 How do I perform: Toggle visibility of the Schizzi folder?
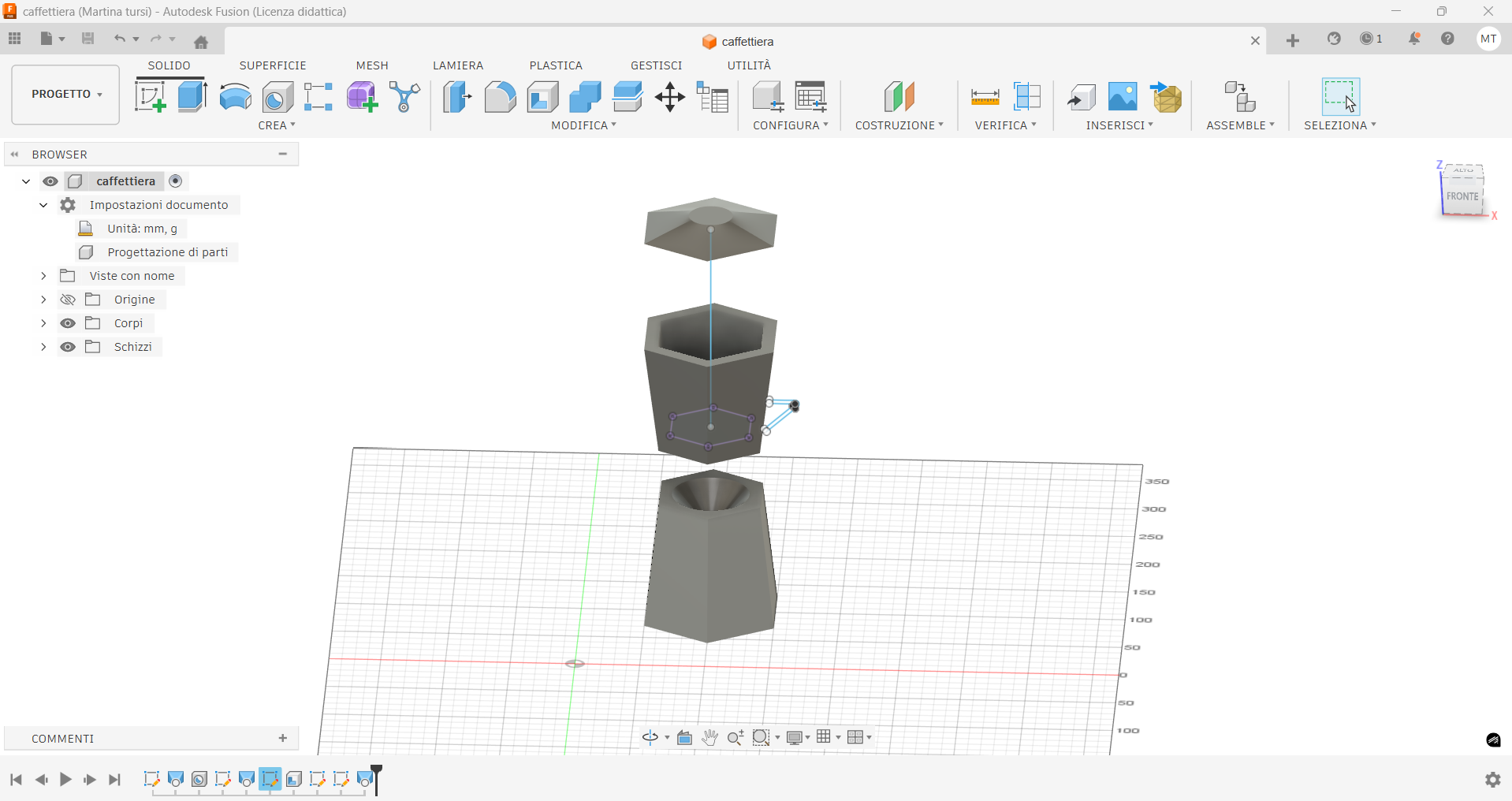(x=69, y=347)
